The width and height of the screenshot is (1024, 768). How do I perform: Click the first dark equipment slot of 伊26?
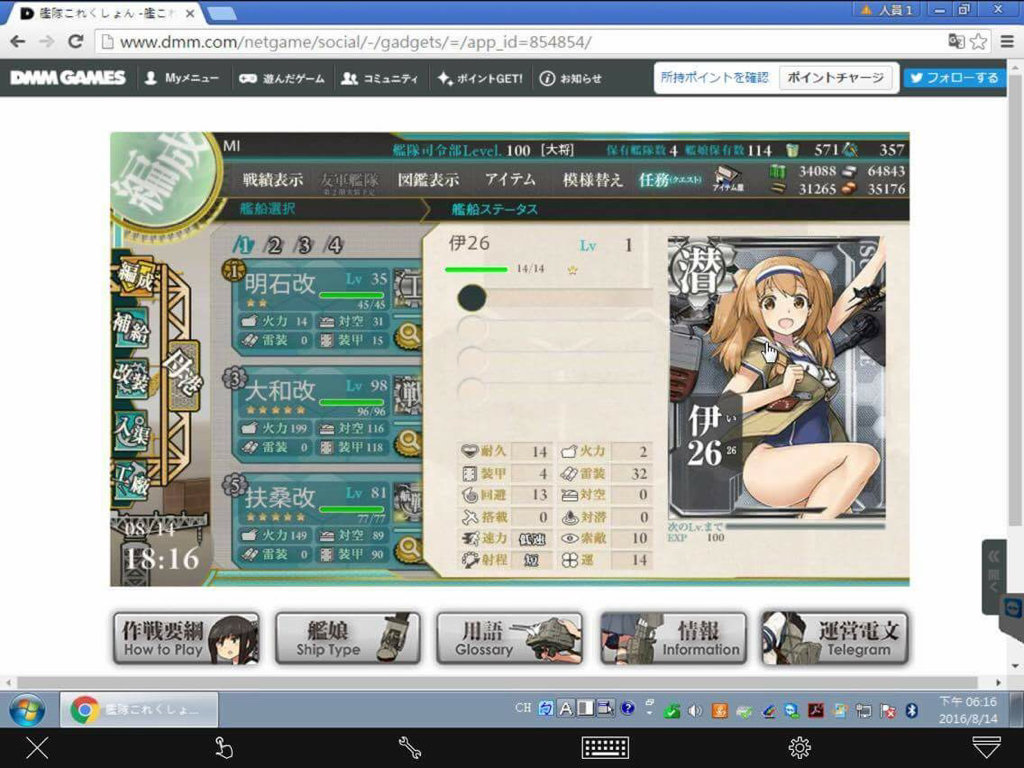coord(472,298)
